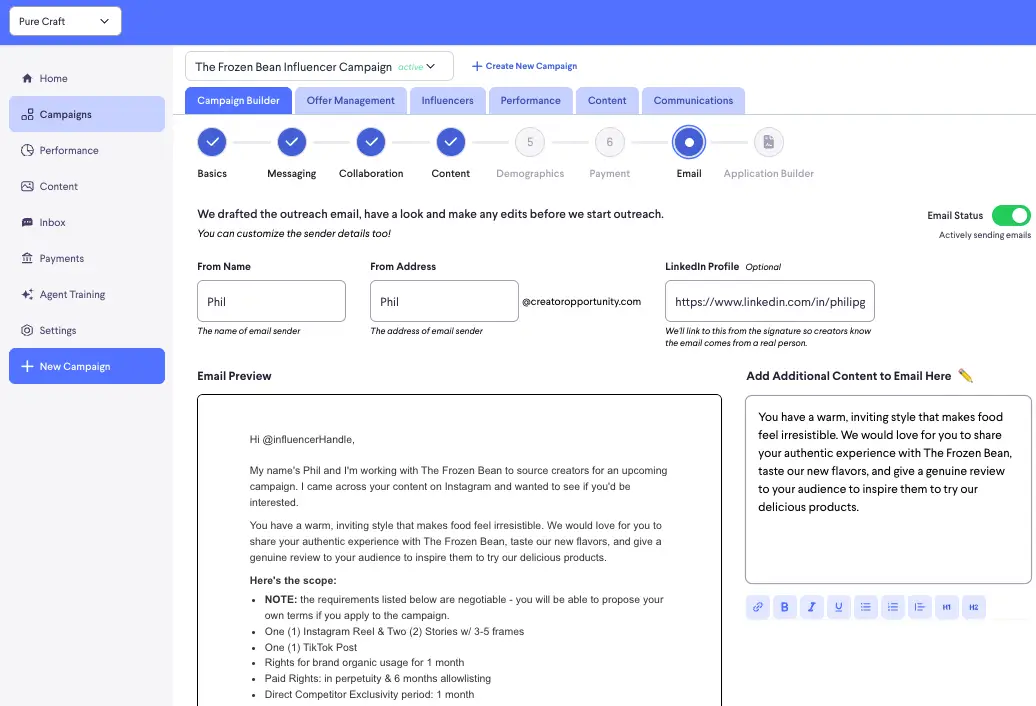1036x706 pixels.
Task: Open step 5 Demographics circle
Action: (x=530, y=142)
